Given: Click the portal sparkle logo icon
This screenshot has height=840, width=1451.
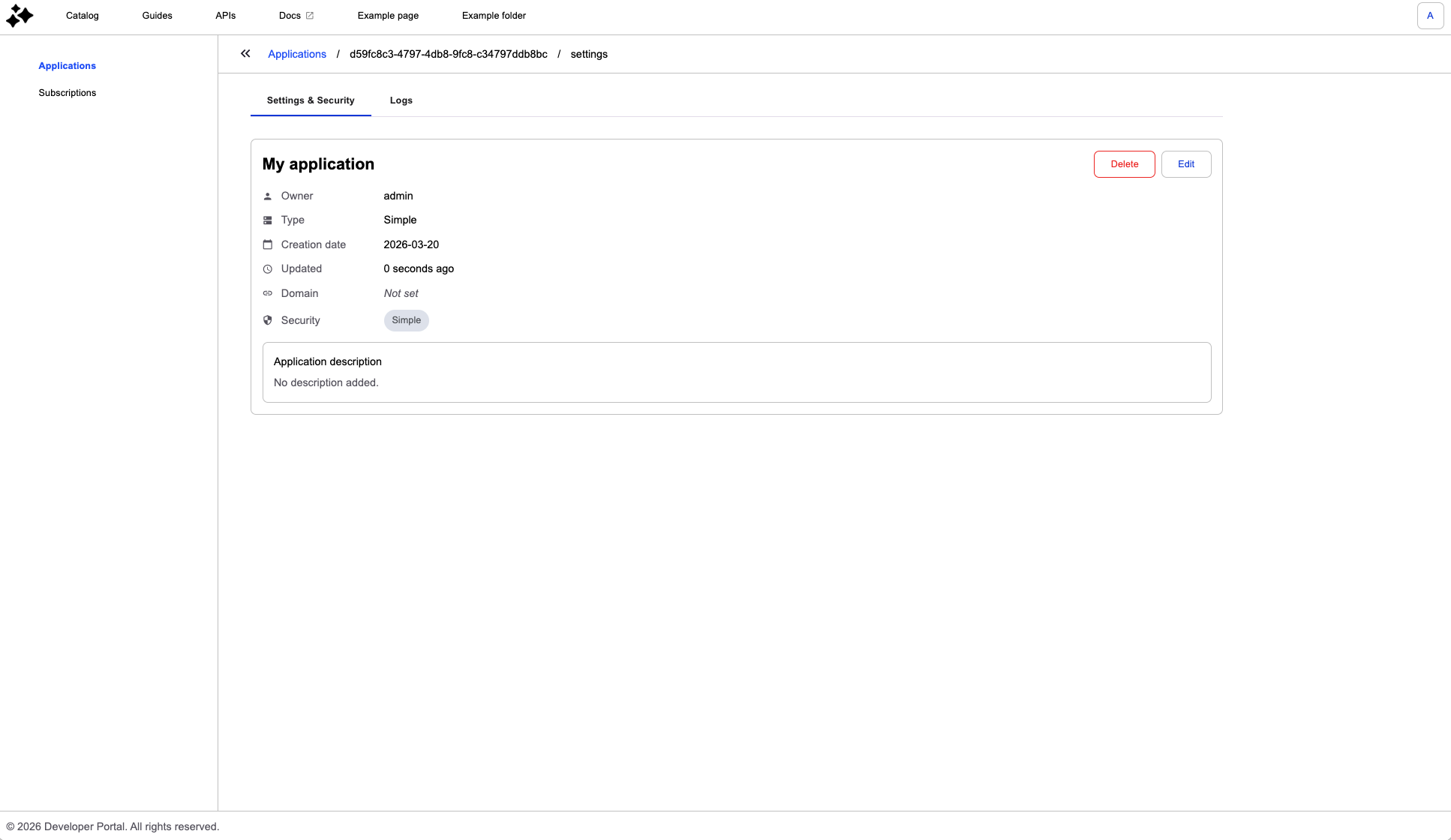Looking at the screenshot, I should click(20, 16).
